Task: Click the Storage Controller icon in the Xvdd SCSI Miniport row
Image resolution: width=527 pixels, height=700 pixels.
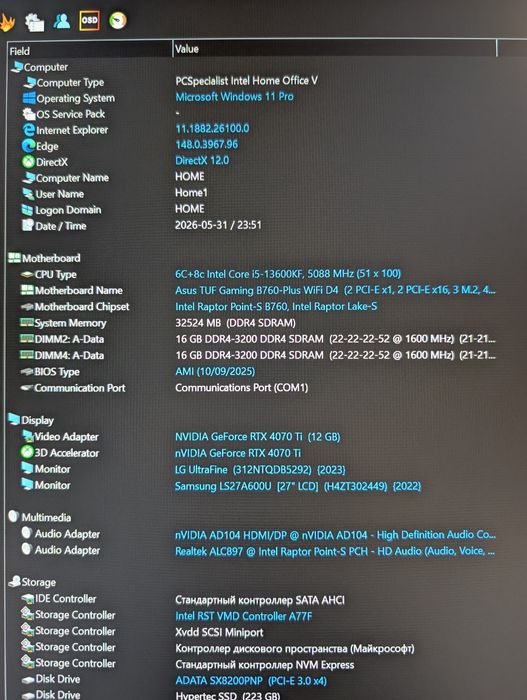Action: point(28,630)
